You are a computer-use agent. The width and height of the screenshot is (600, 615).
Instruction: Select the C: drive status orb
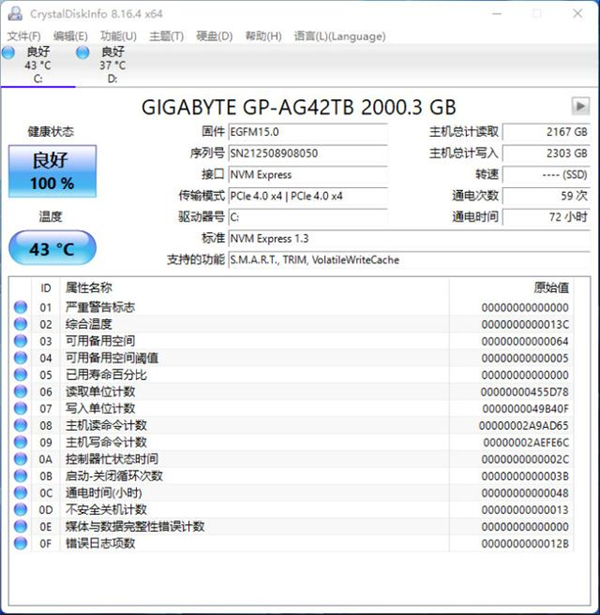click(x=8, y=52)
